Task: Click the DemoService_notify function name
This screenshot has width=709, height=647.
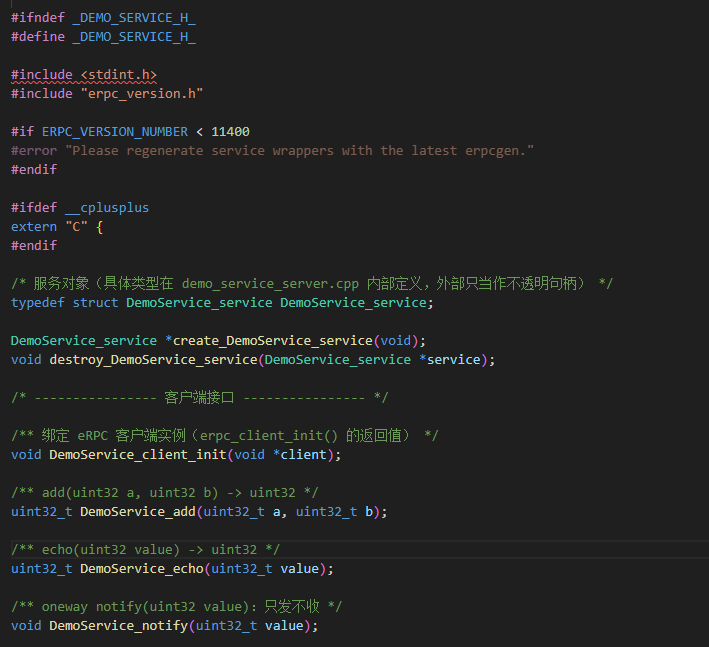Action: [x=118, y=625]
